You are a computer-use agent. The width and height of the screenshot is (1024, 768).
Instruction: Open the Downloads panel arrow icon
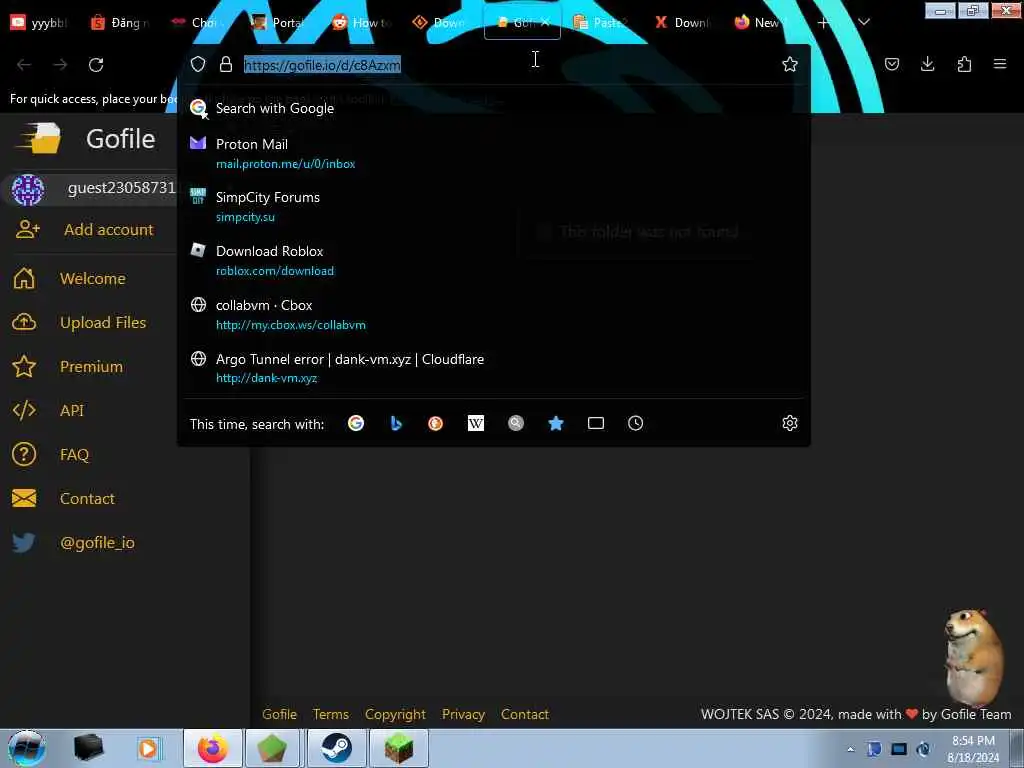click(x=927, y=64)
